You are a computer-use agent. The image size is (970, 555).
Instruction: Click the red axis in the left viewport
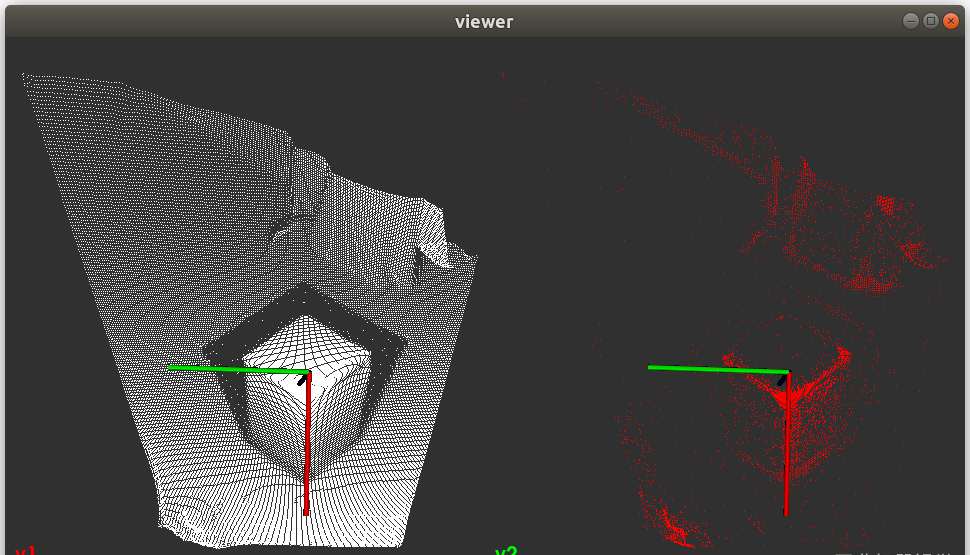pos(307,450)
